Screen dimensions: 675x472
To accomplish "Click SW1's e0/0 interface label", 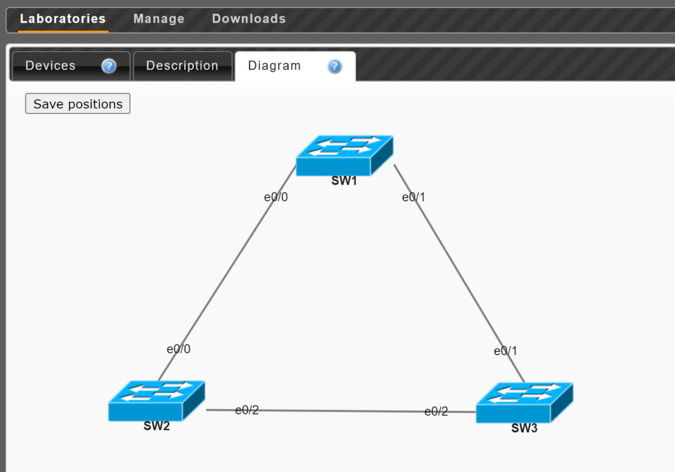I will click(x=276, y=197).
